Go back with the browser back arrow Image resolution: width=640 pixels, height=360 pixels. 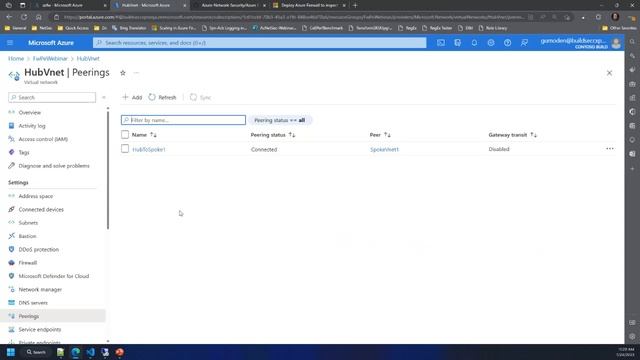(9, 17)
